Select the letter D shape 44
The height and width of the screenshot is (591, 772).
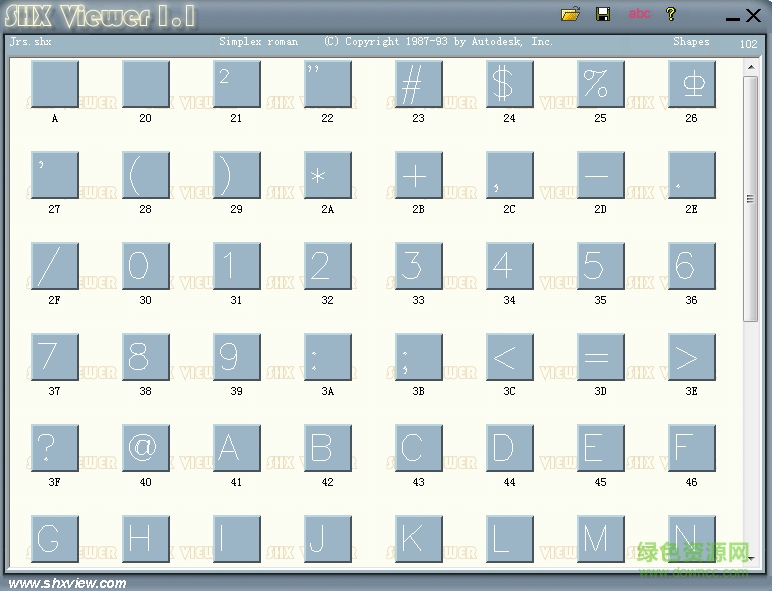pos(510,448)
